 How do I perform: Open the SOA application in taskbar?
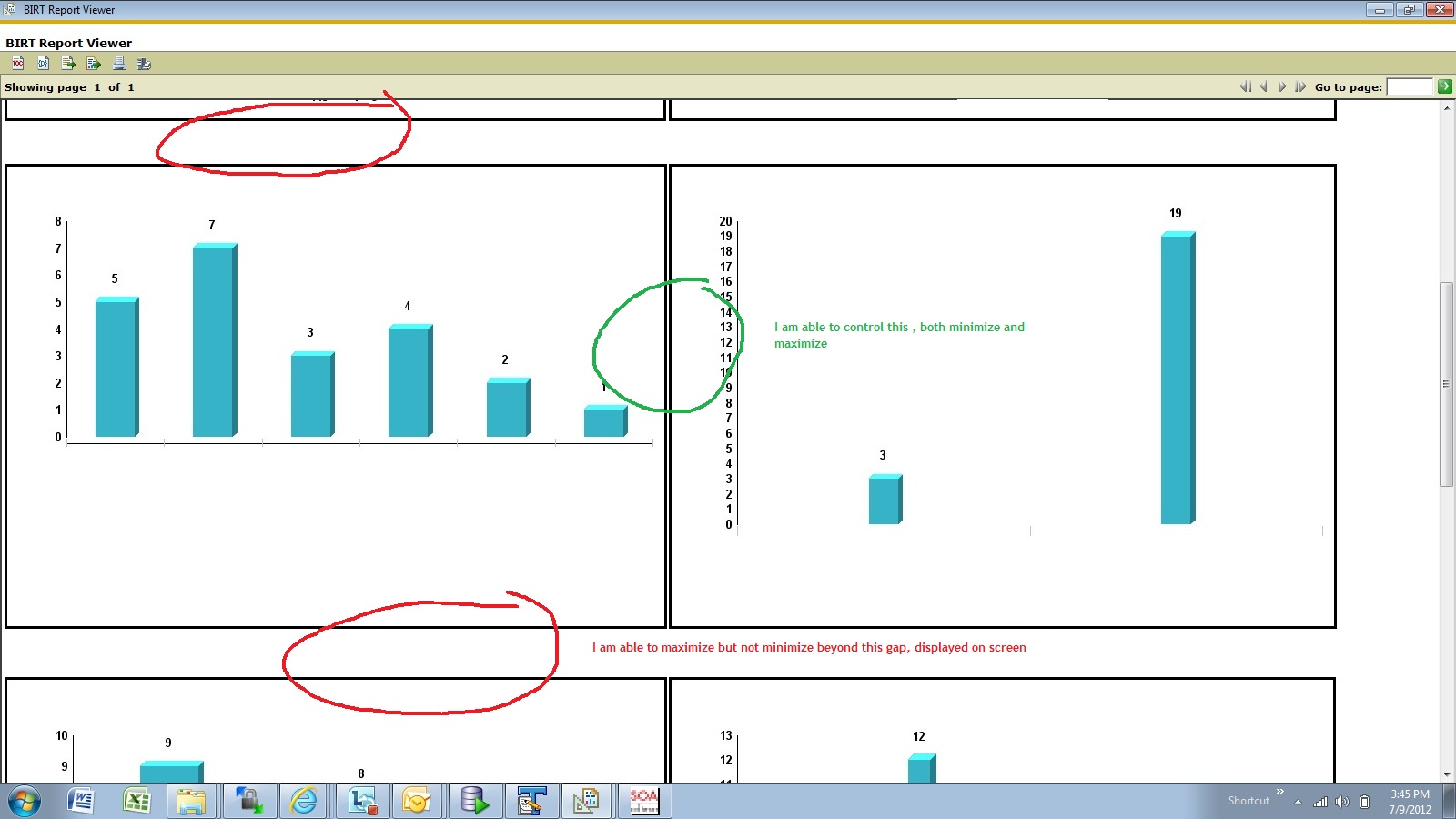[x=643, y=801]
